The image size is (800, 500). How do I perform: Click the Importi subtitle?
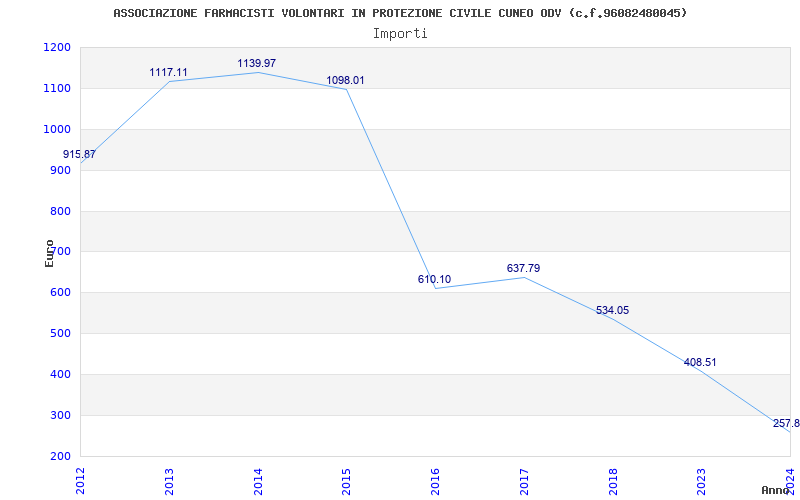click(400, 34)
